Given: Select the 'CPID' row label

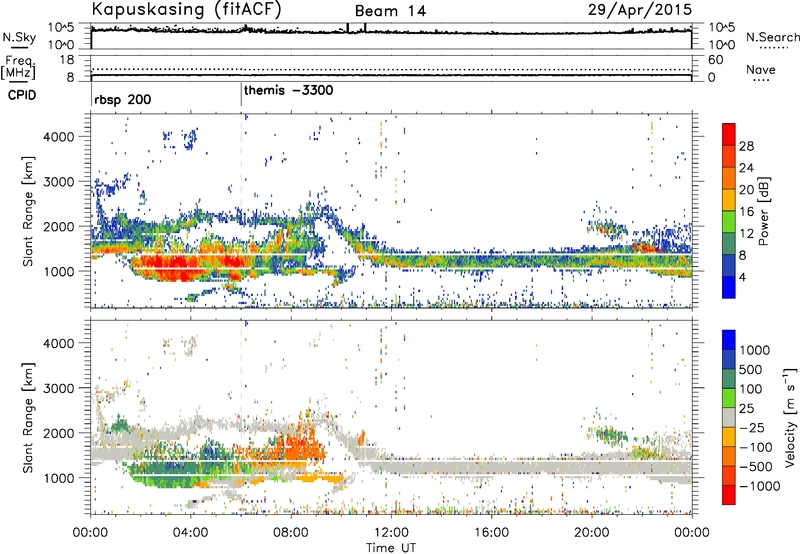Looking at the screenshot, I should pyautogui.click(x=22, y=95).
